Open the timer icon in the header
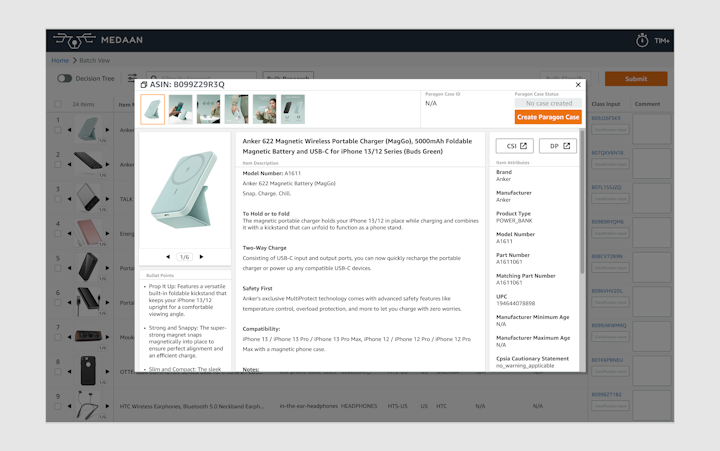 click(642, 40)
